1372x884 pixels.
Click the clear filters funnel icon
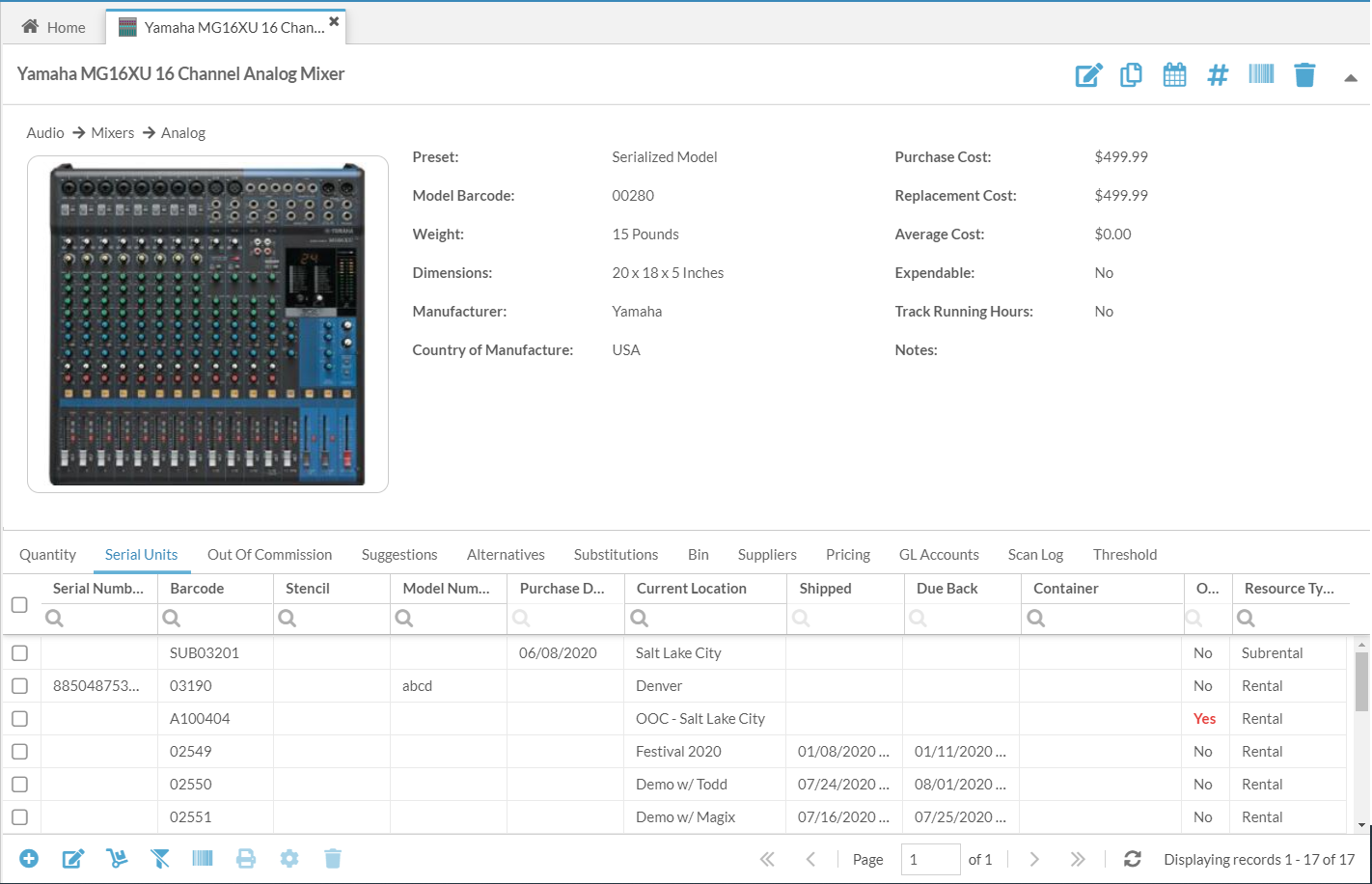(160, 859)
